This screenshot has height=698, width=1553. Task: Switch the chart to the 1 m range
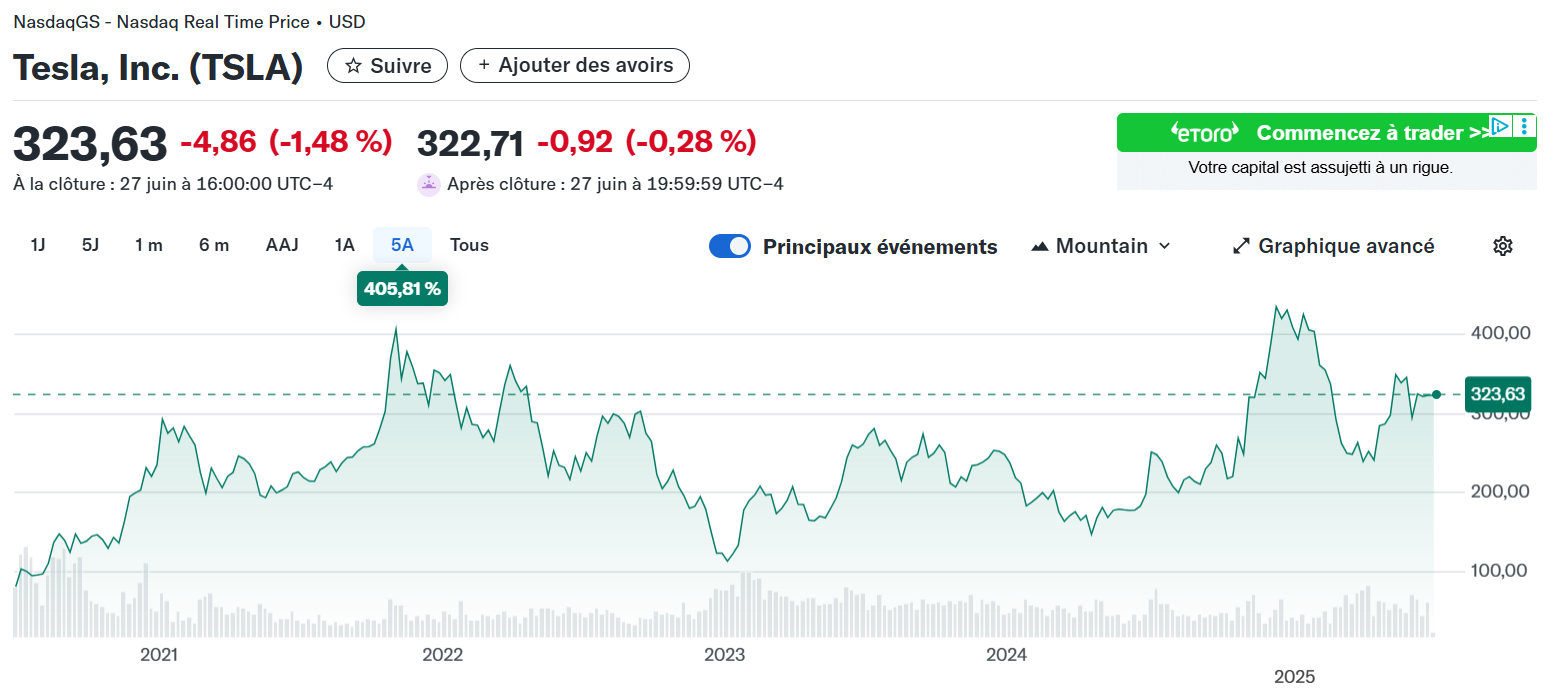(149, 245)
